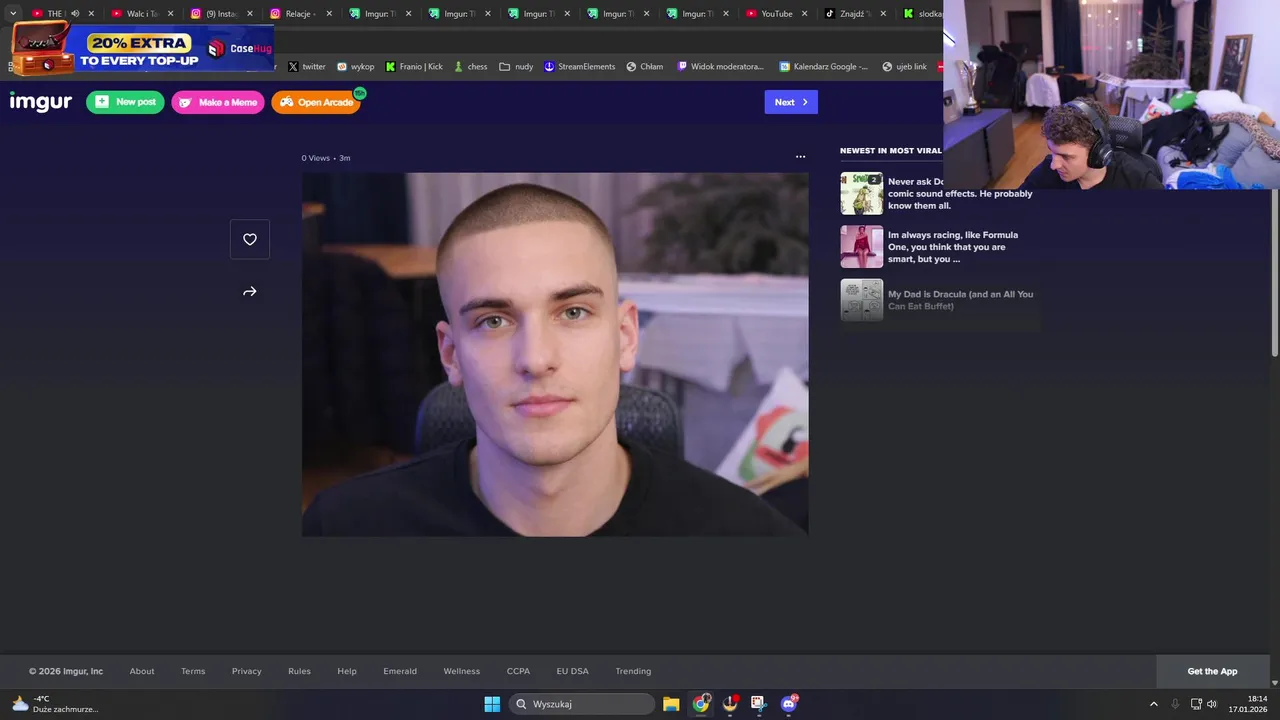The height and width of the screenshot is (720, 1280).
Task: Click the Open Arcade button
Action: pos(316,102)
